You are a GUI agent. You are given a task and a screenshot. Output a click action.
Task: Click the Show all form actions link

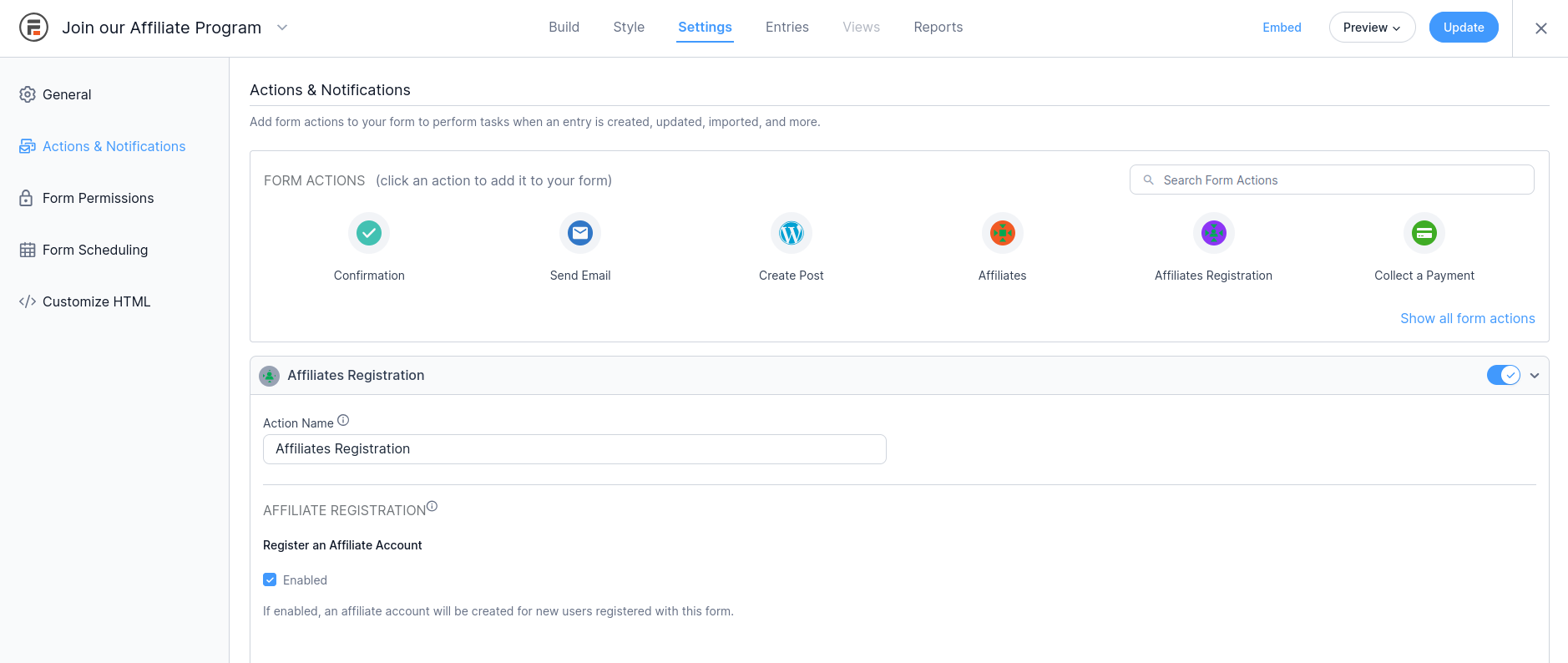coord(1467,318)
